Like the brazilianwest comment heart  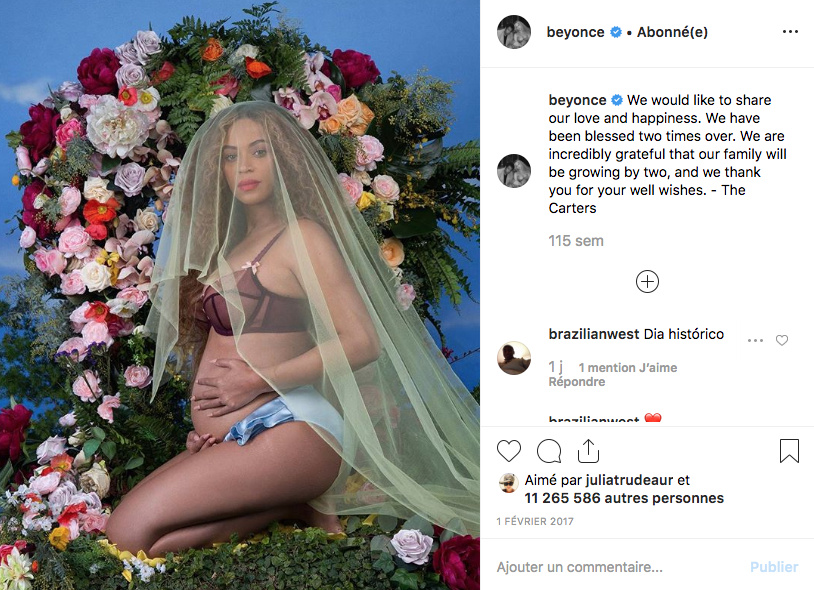point(782,340)
